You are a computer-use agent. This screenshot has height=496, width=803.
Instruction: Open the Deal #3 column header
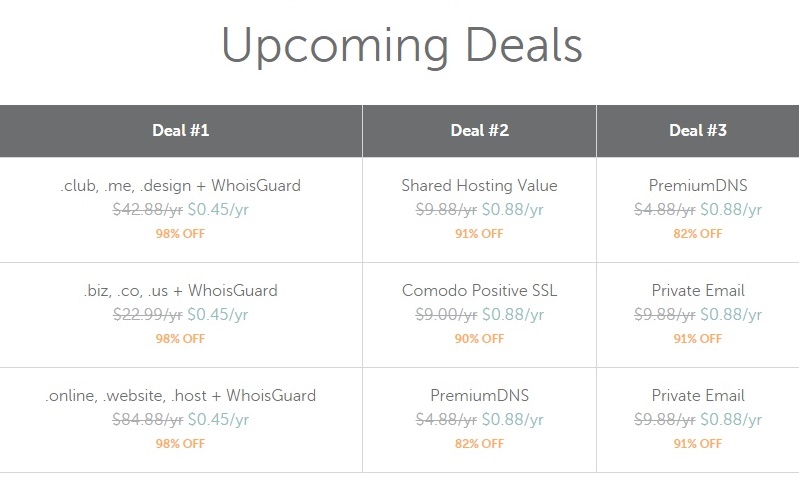click(698, 131)
